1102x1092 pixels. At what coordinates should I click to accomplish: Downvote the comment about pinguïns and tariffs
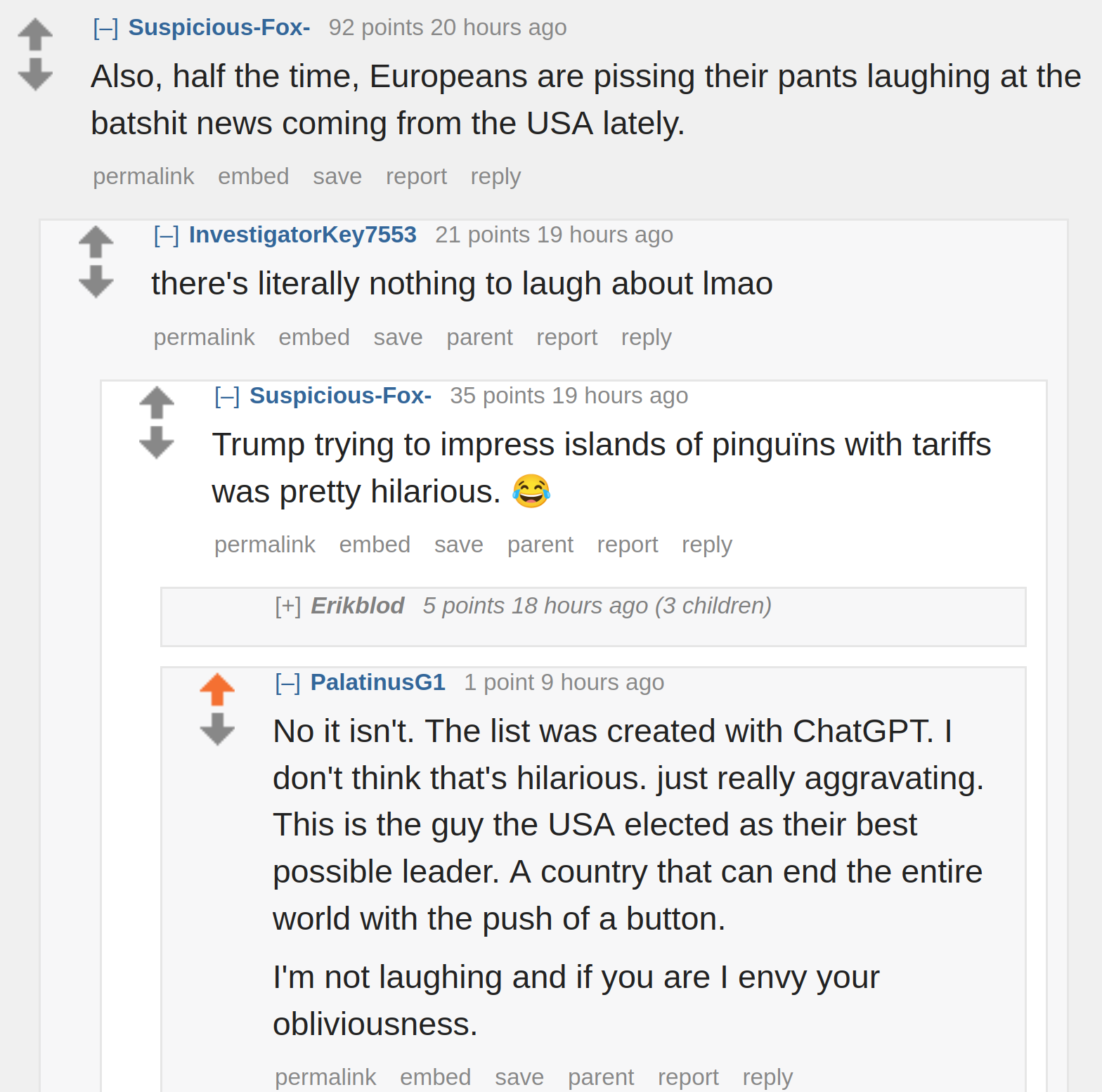click(157, 443)
